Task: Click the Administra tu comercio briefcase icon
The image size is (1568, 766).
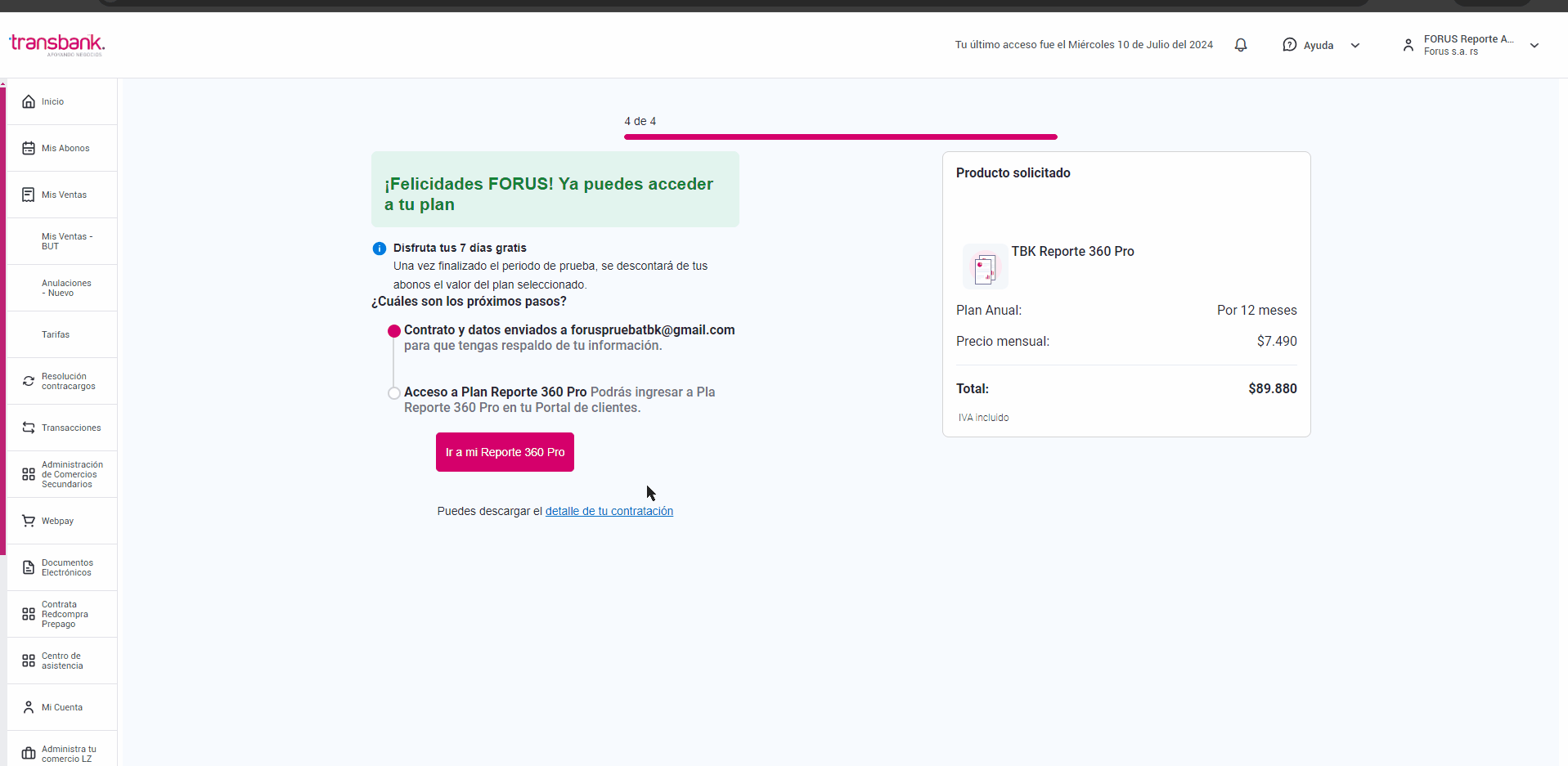Action: tap(29, 754)
